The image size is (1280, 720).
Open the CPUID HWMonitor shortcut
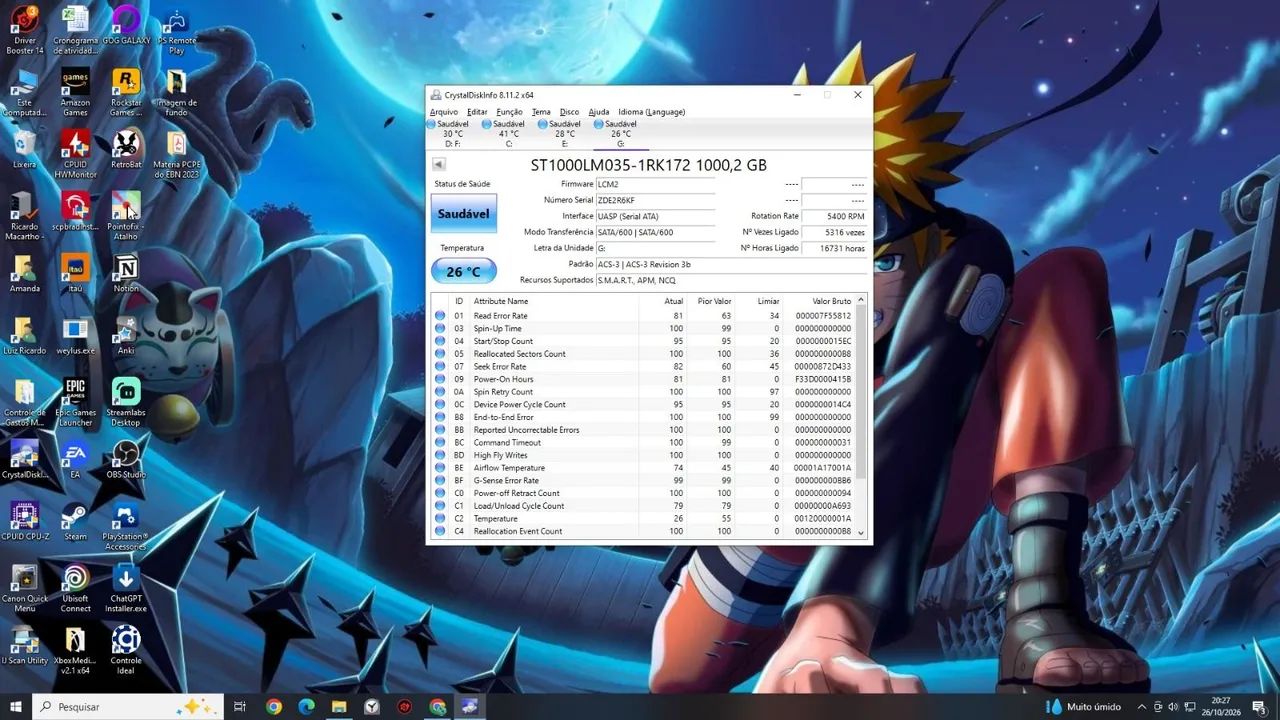pos(75,154)
